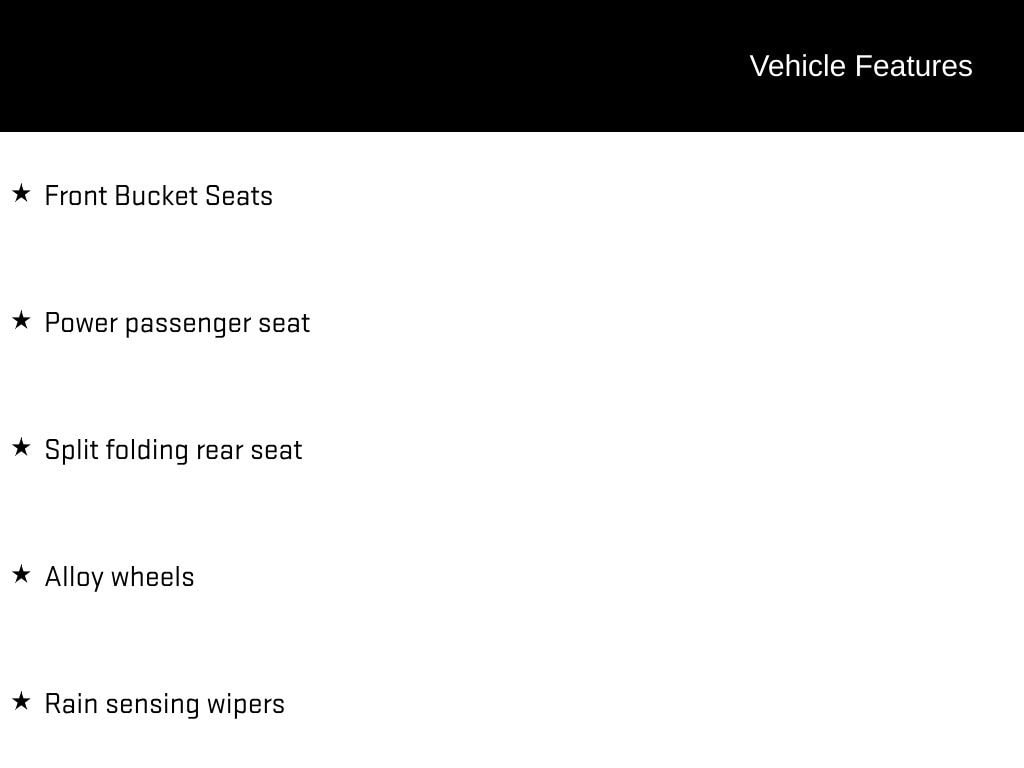Select the Split folding rear seat text
This screenshot has width=1024, height=768.
pyautogui.click(x=173, y=450)
